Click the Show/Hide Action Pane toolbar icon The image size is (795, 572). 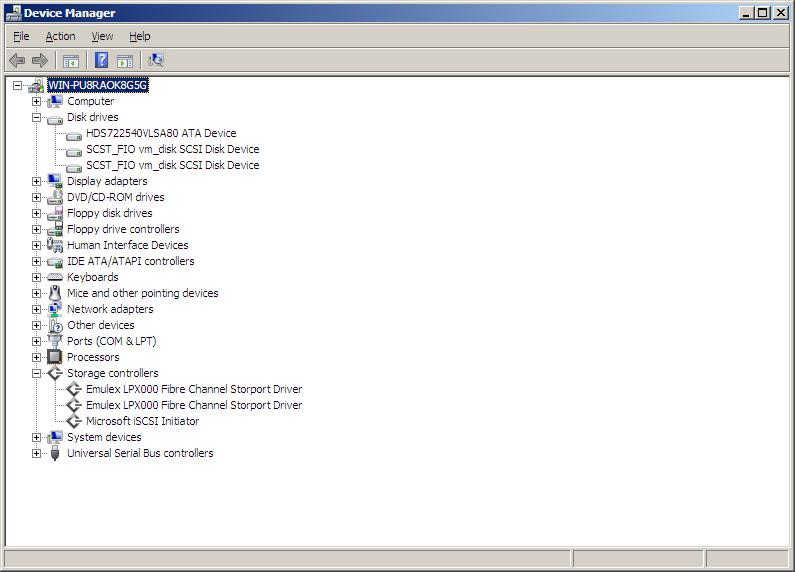[x=125, y=61]
